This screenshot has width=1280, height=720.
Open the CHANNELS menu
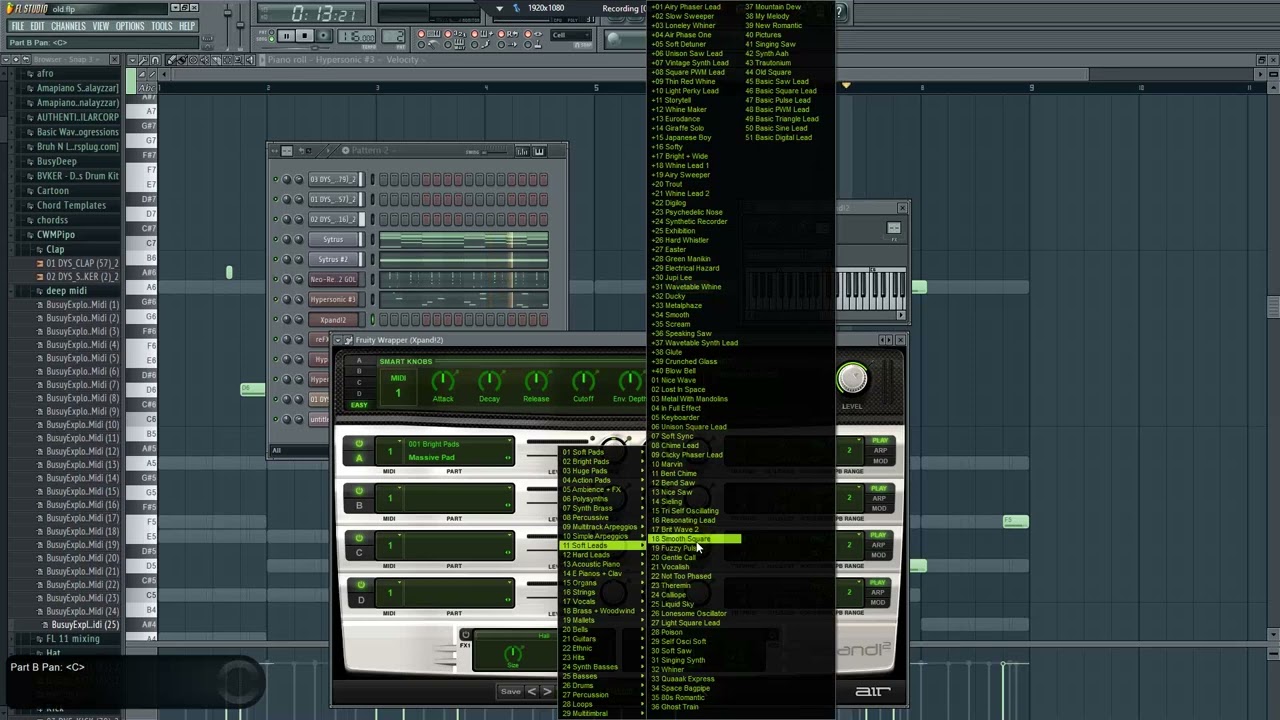pos(68,26)
